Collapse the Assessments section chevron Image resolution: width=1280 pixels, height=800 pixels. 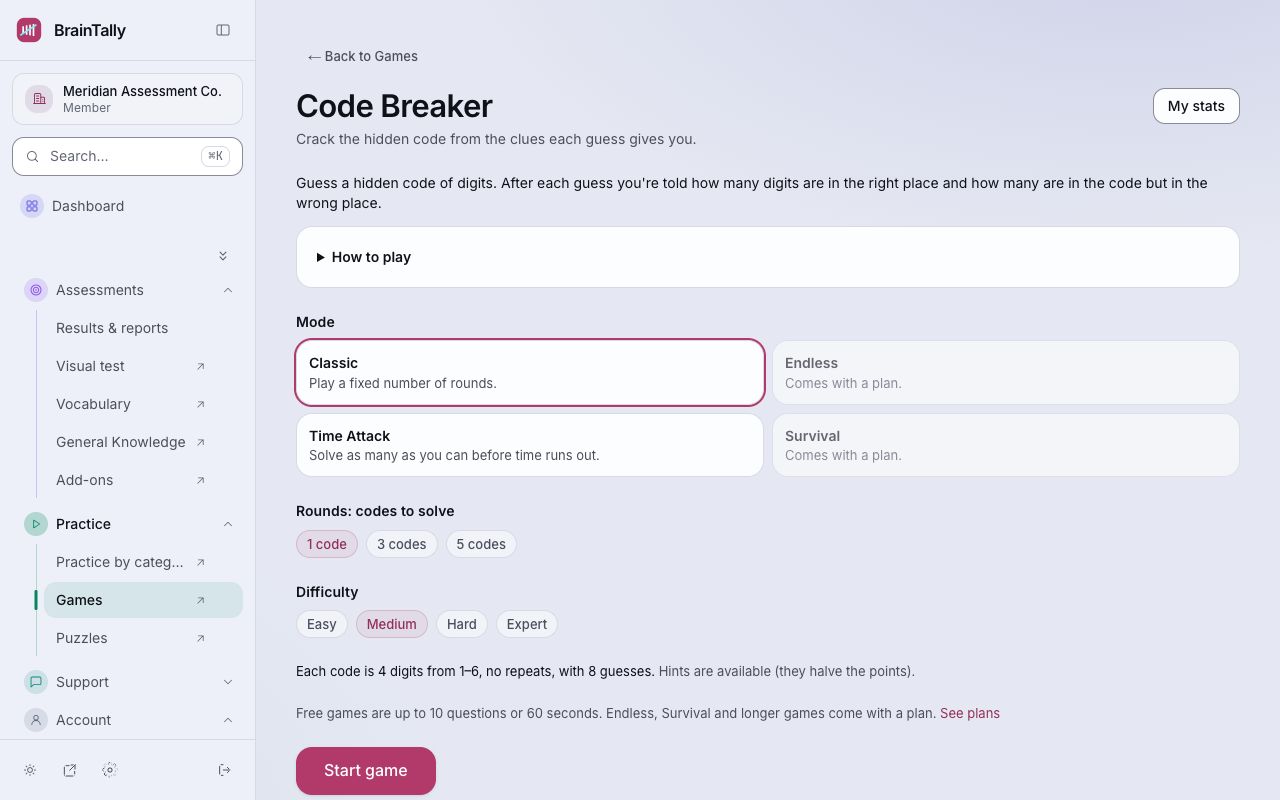(x=228, y=290)
